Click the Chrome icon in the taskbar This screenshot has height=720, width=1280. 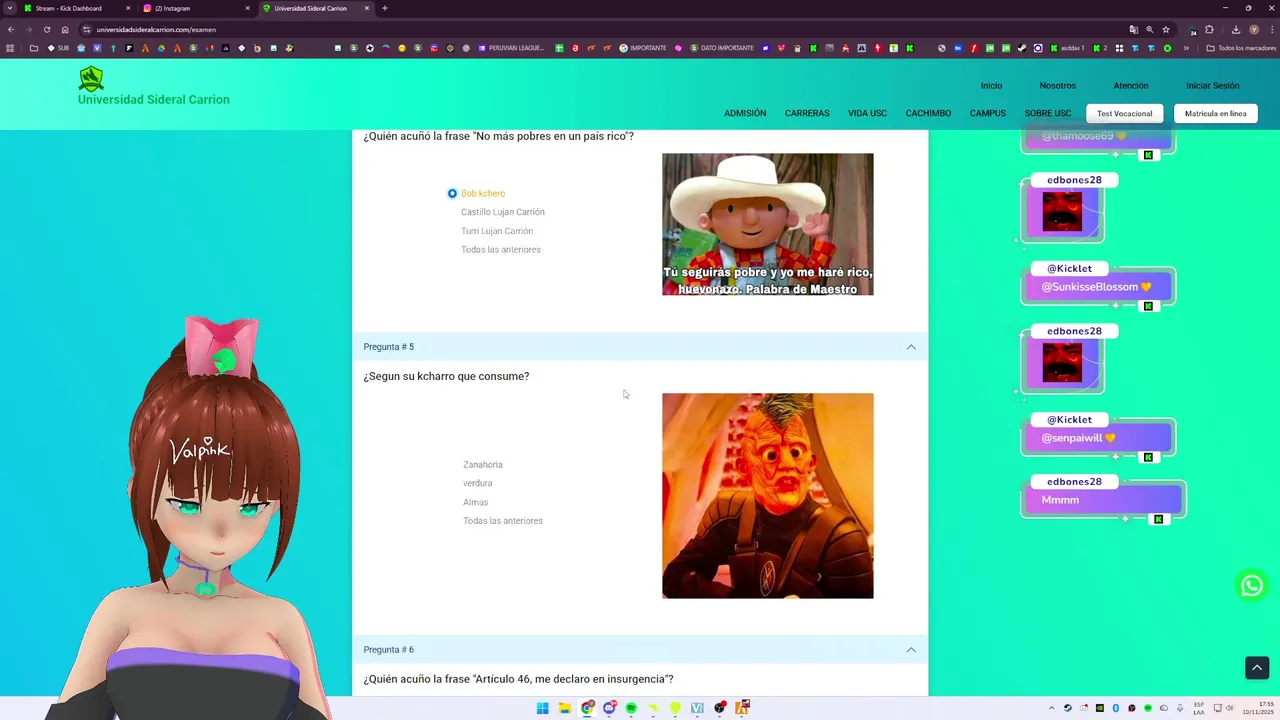click(587, 708)
